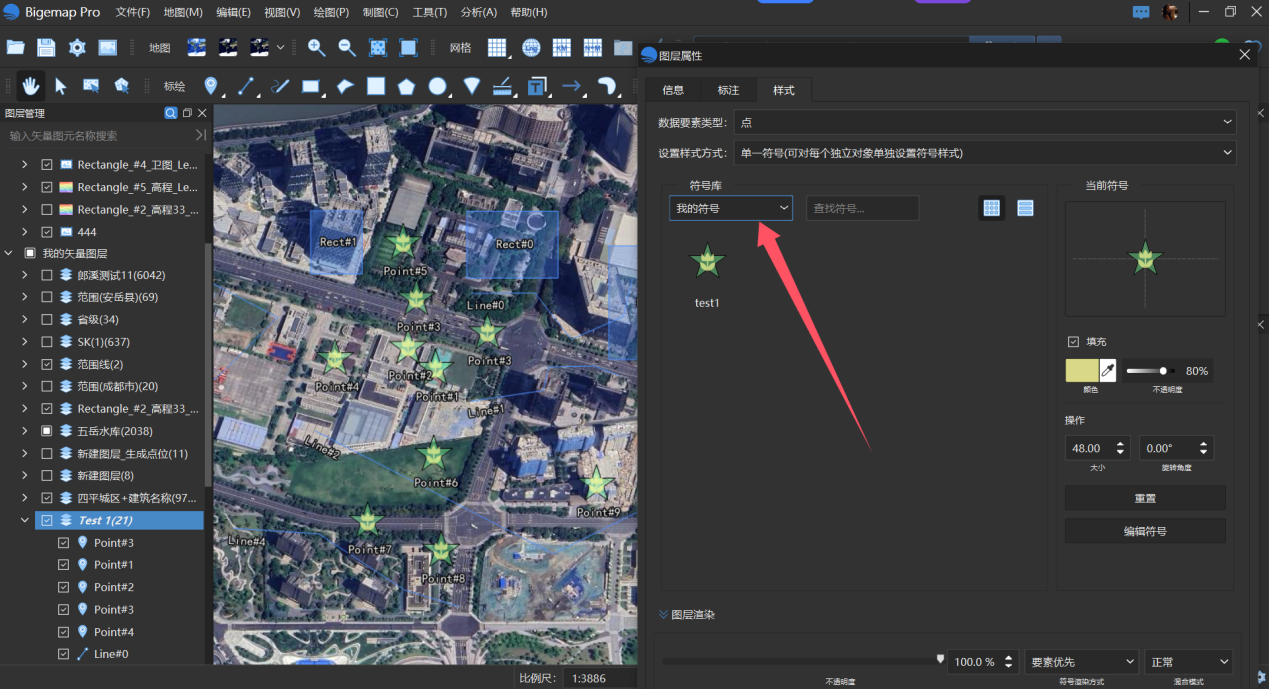1269x689 pixels.
Task: Check the SK(1)(637) layer checkbox
Action: [x=47, y=342]
